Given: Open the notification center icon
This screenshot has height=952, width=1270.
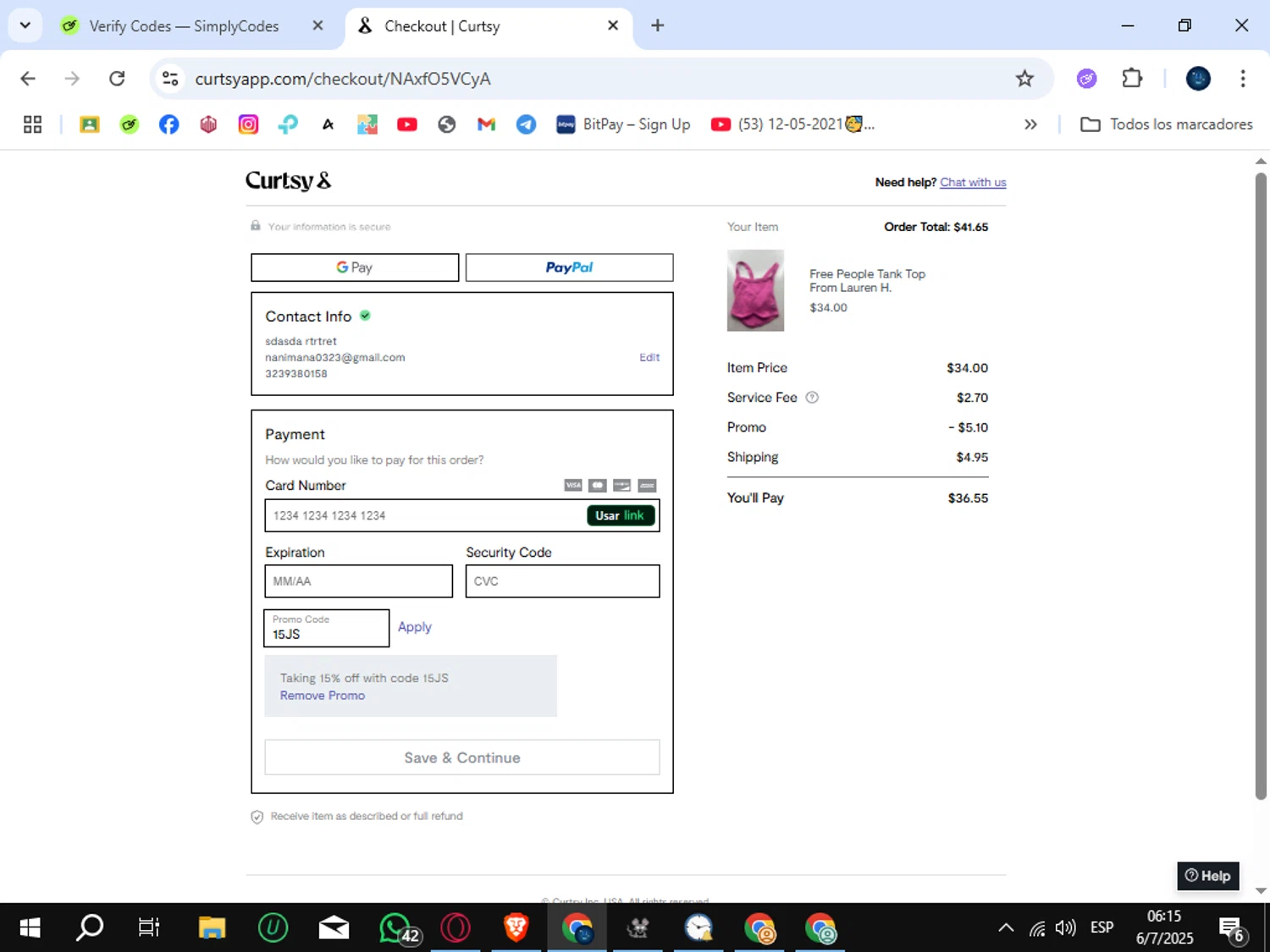Looking at the screenshot, I should [1232, 929].
